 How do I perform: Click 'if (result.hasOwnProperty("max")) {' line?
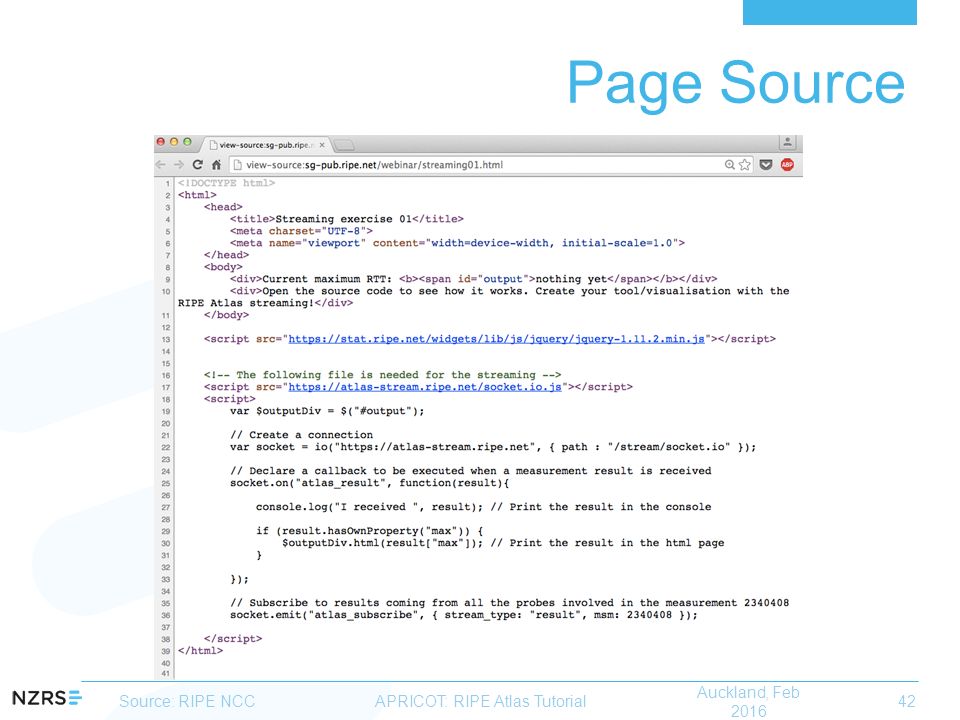370,531
